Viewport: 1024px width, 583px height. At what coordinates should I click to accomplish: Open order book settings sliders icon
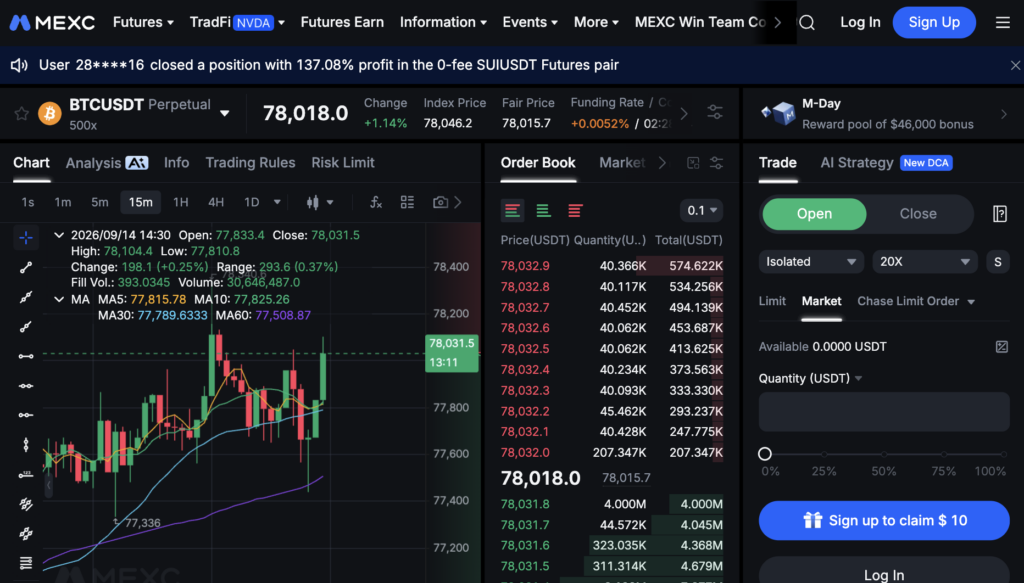(716, 163)
